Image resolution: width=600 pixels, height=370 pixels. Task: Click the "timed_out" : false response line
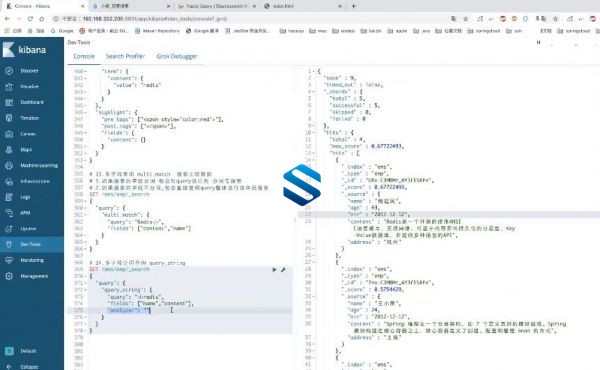353,85
